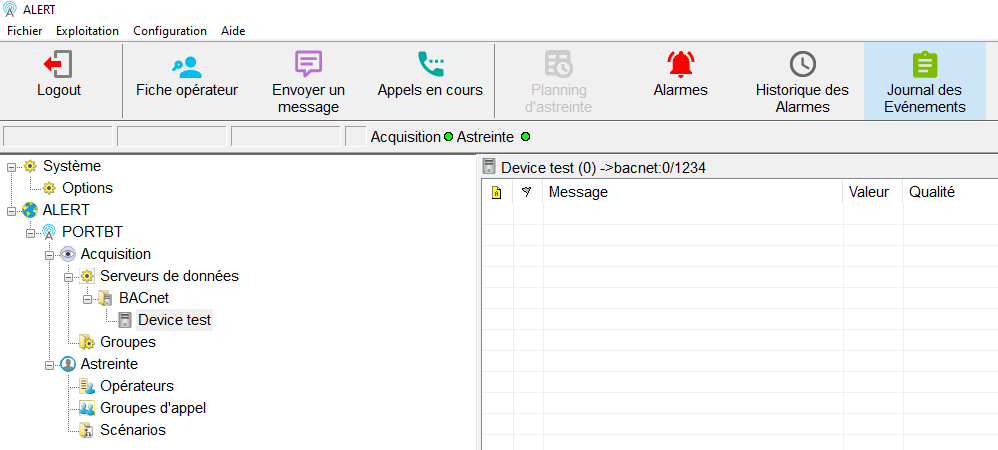Viewport: 998px width, 450px height.
Task: Click the Logout toolbar icon
Action: pyautogui.click(x=58, y=65)
